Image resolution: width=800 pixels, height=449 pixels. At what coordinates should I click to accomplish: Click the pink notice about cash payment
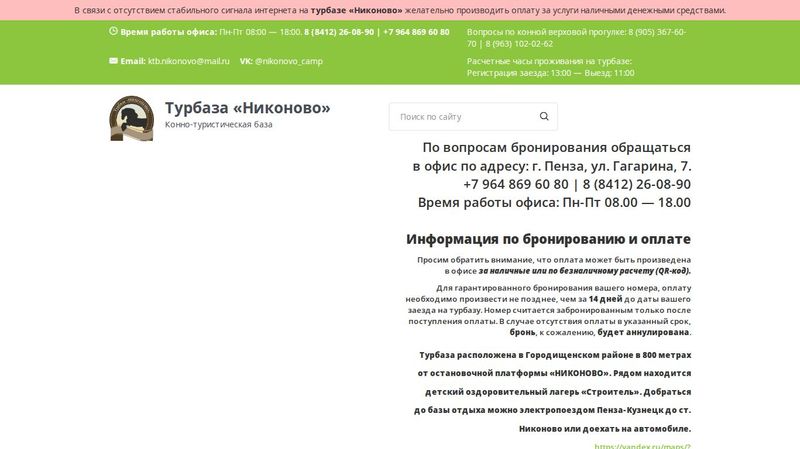[400, 10]
